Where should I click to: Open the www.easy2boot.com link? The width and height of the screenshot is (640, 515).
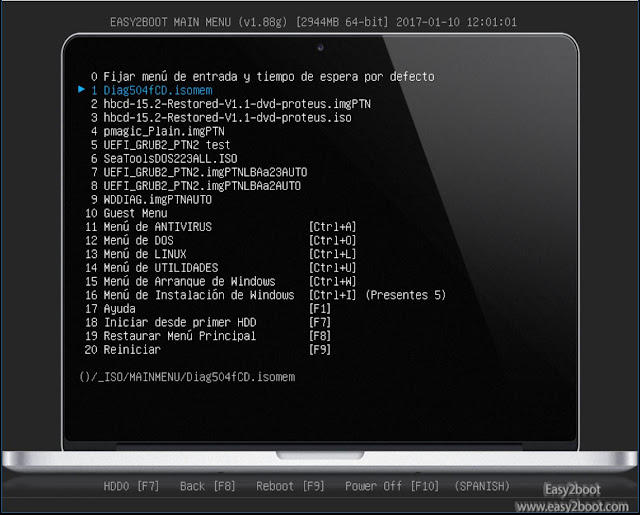(572, 506)
